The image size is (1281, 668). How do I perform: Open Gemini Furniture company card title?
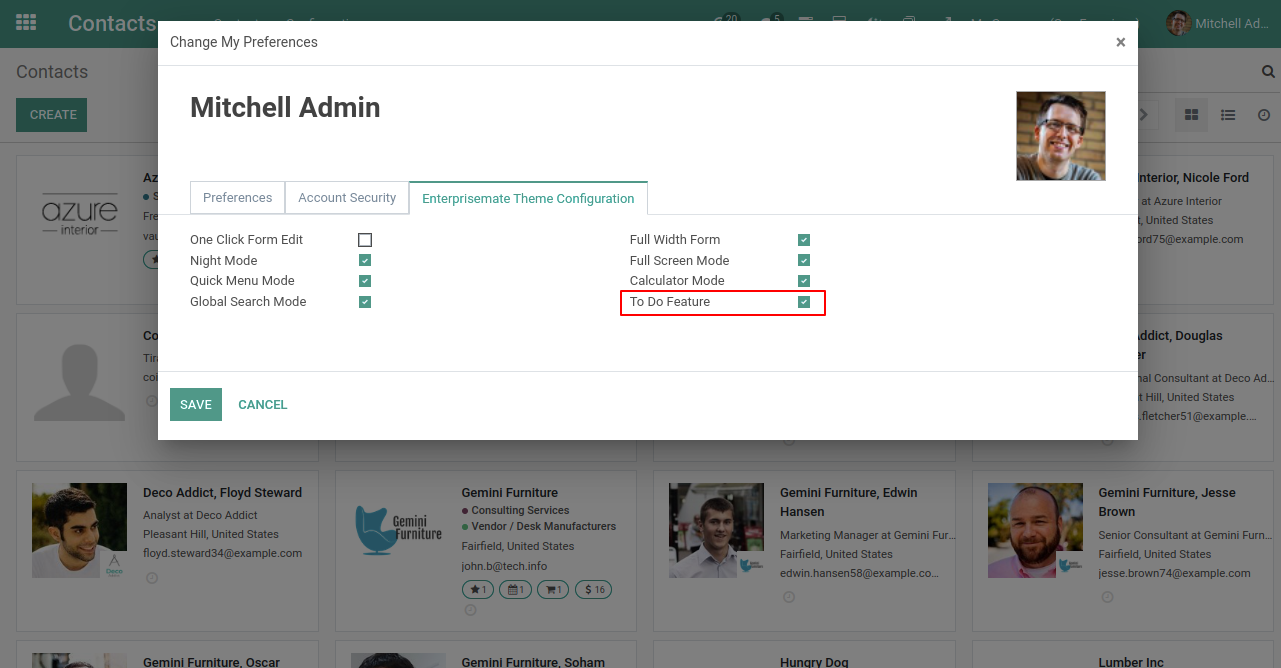510,493
